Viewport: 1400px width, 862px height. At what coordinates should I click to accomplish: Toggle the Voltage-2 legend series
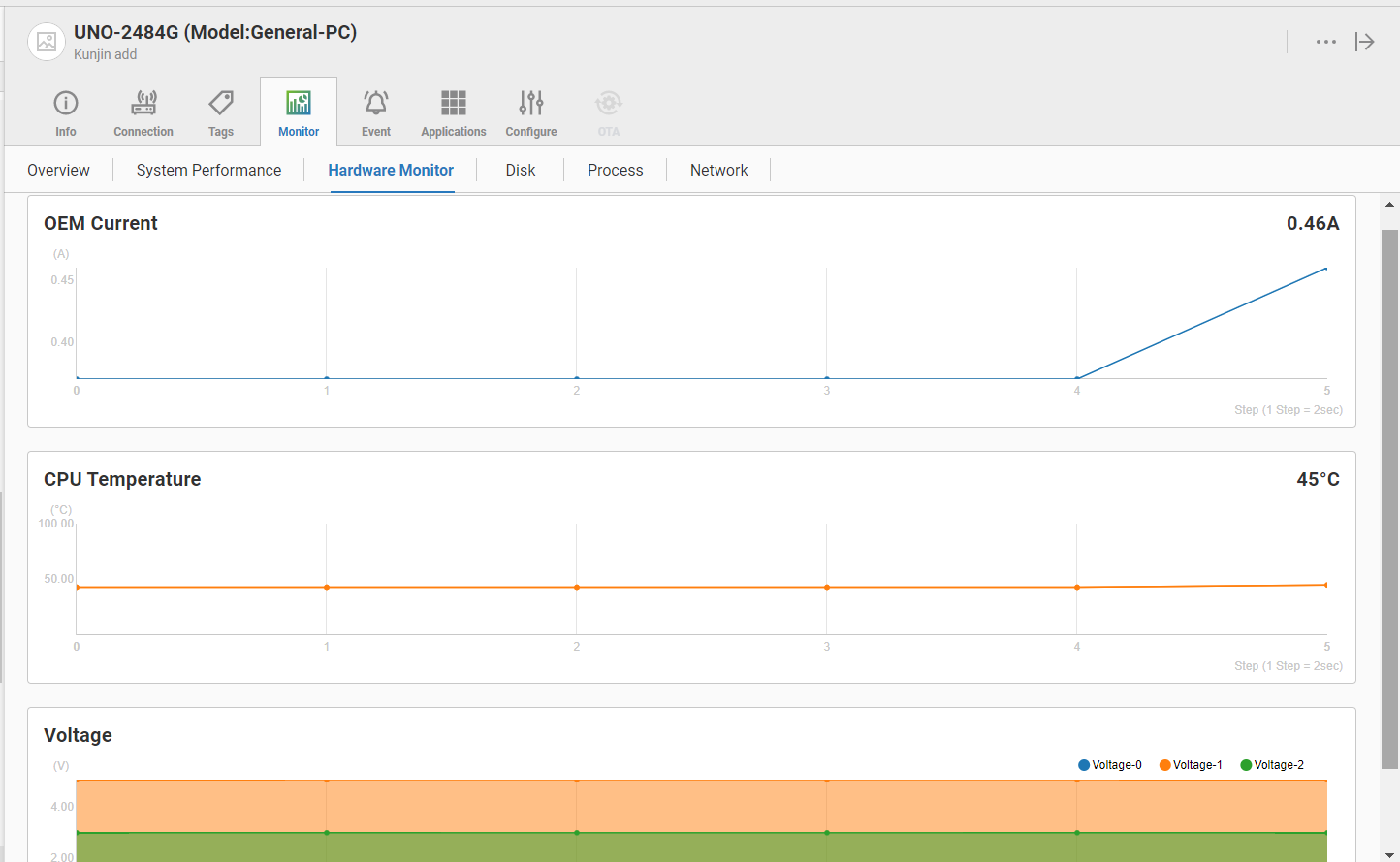pyautogui.click(x=1272, y=765)
